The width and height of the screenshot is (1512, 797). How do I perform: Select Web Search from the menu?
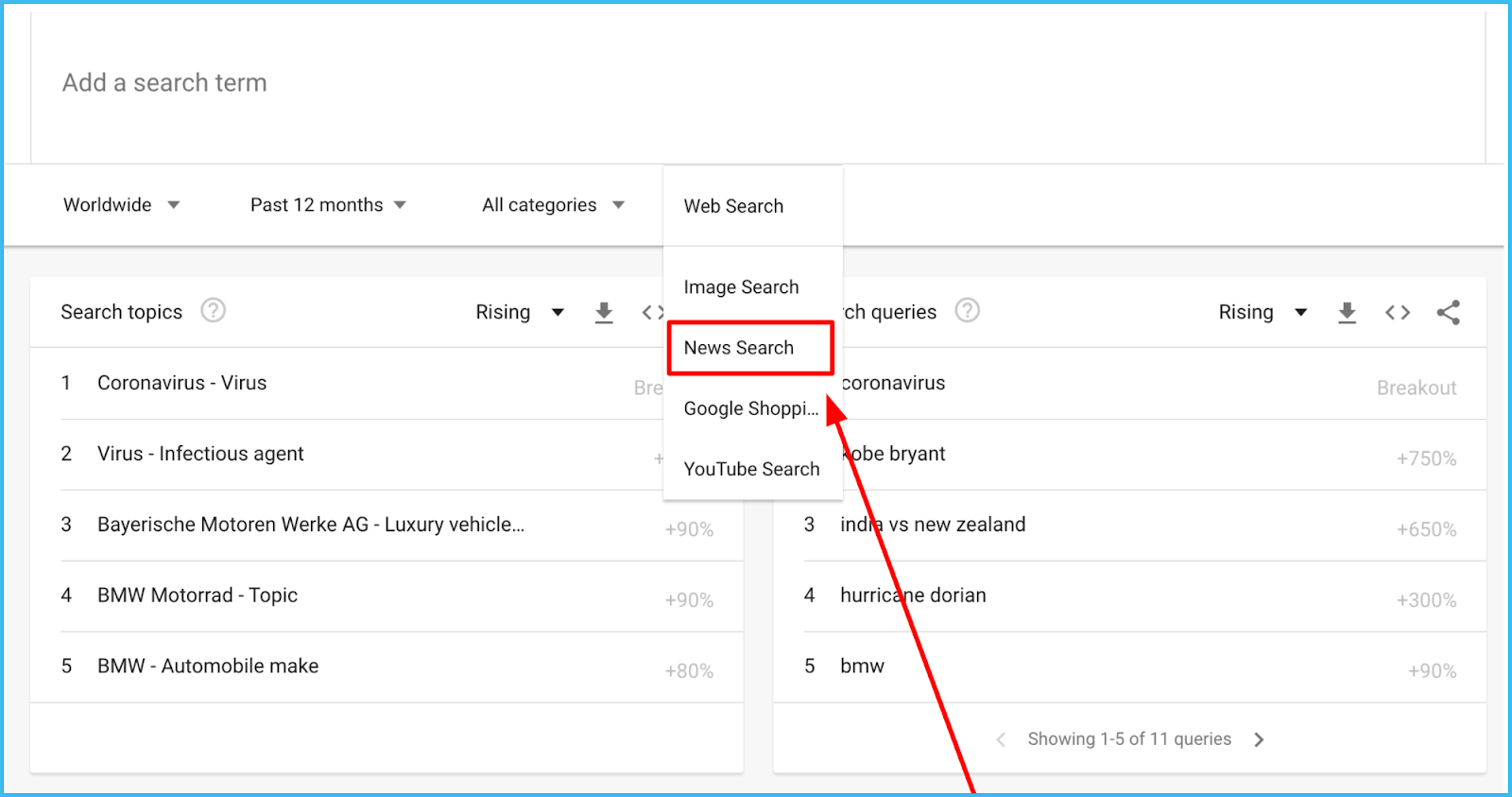752,206
